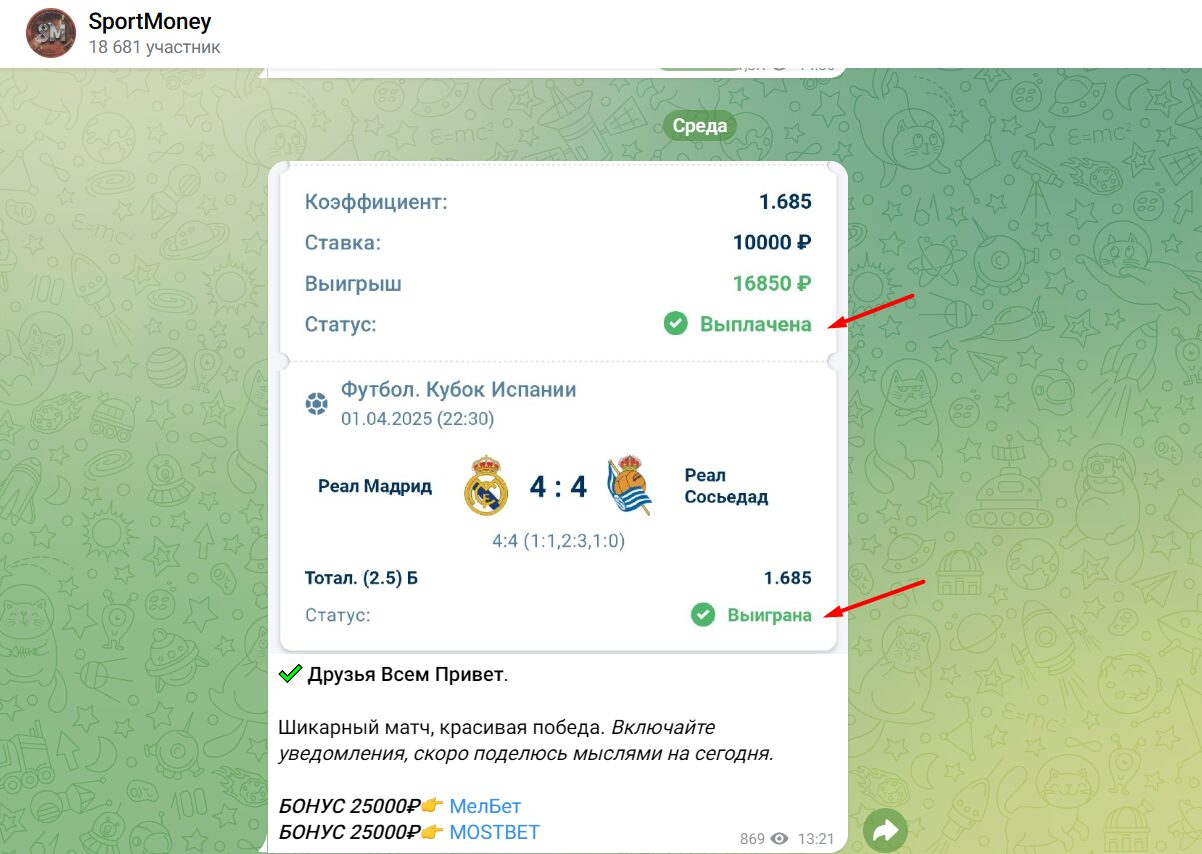Click the 18 681 участник subscriber count

pos(155,47)
